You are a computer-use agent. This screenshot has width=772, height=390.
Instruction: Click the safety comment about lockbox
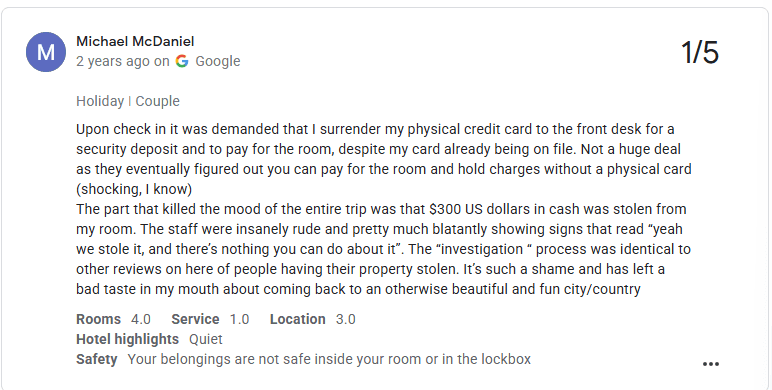(x=329, y=359)
